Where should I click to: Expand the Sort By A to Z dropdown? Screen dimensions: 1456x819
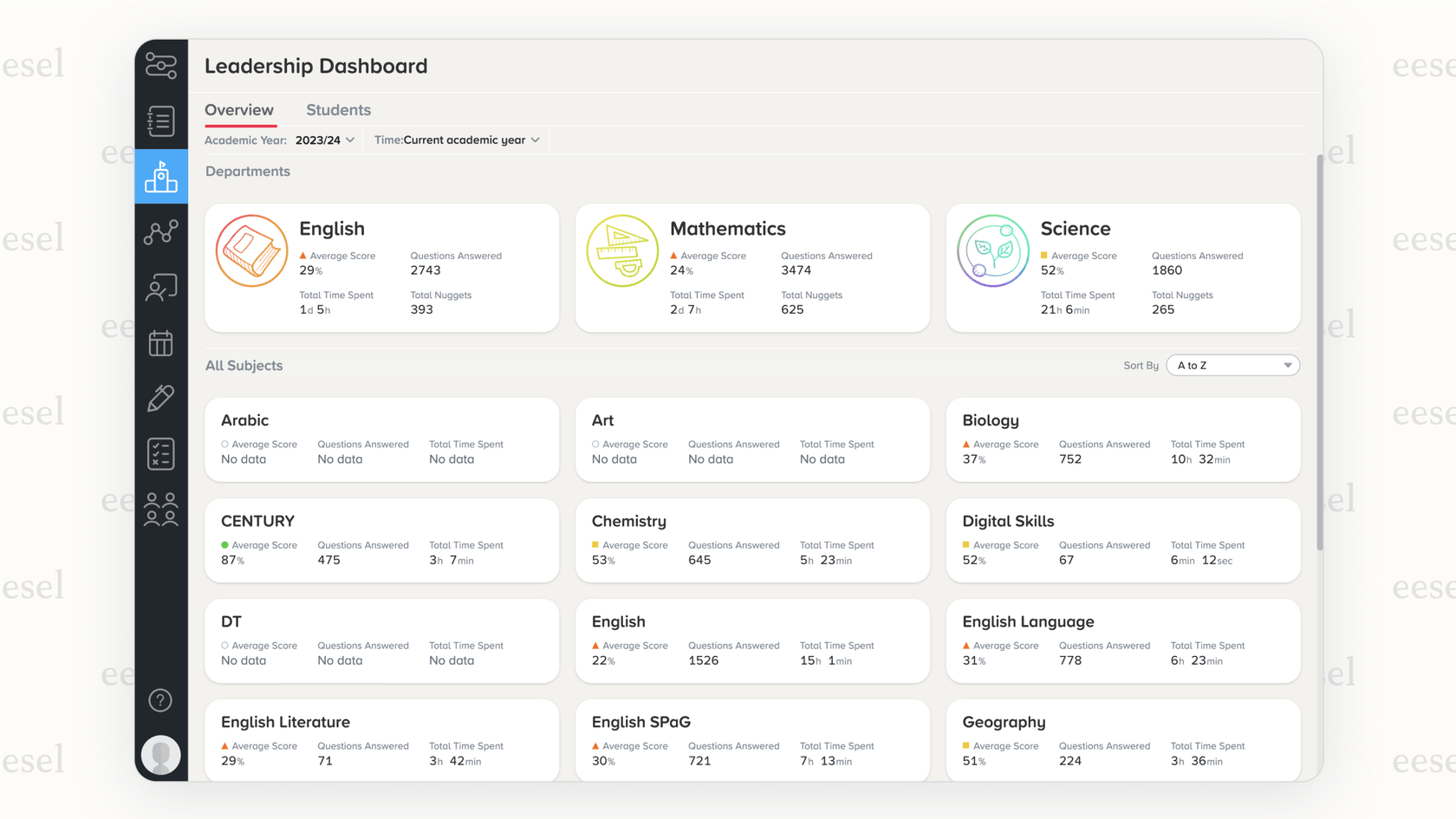(x=1232, y=366)
